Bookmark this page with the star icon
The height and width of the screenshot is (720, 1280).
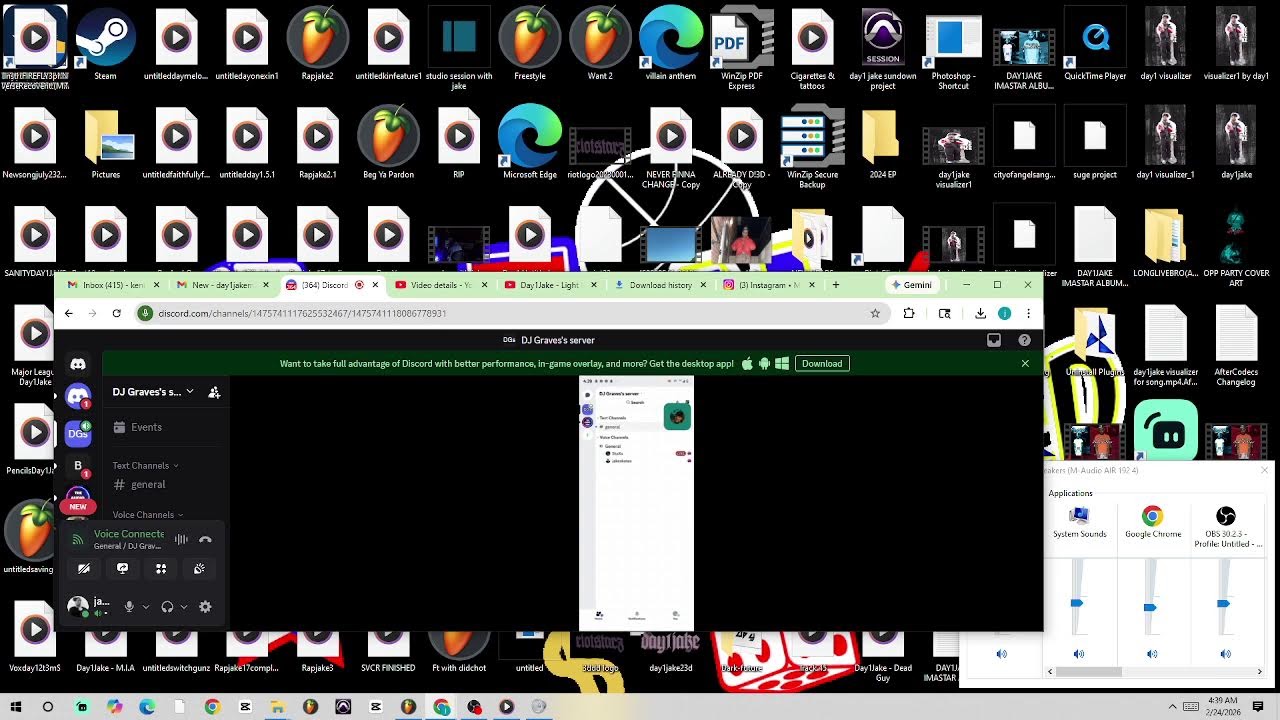(875, 313)
